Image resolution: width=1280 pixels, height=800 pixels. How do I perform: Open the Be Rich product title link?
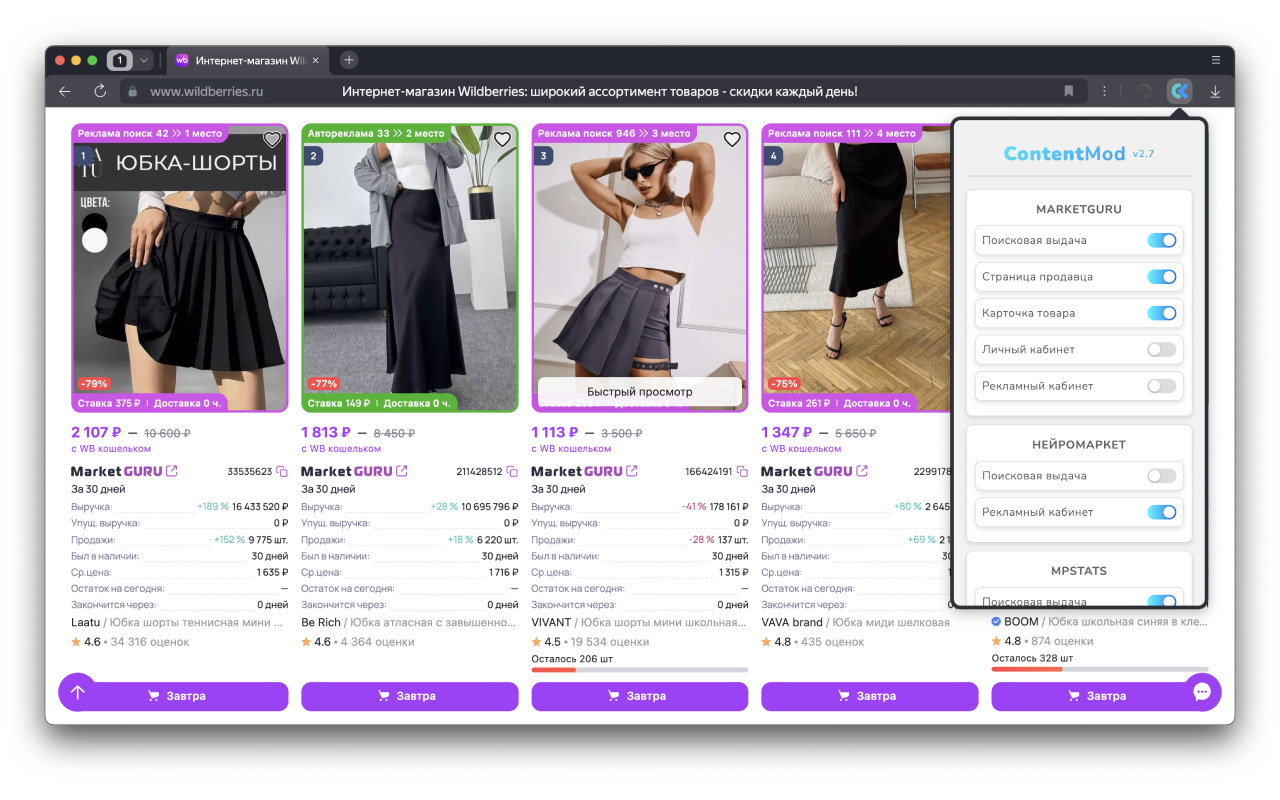click(409, 622)
